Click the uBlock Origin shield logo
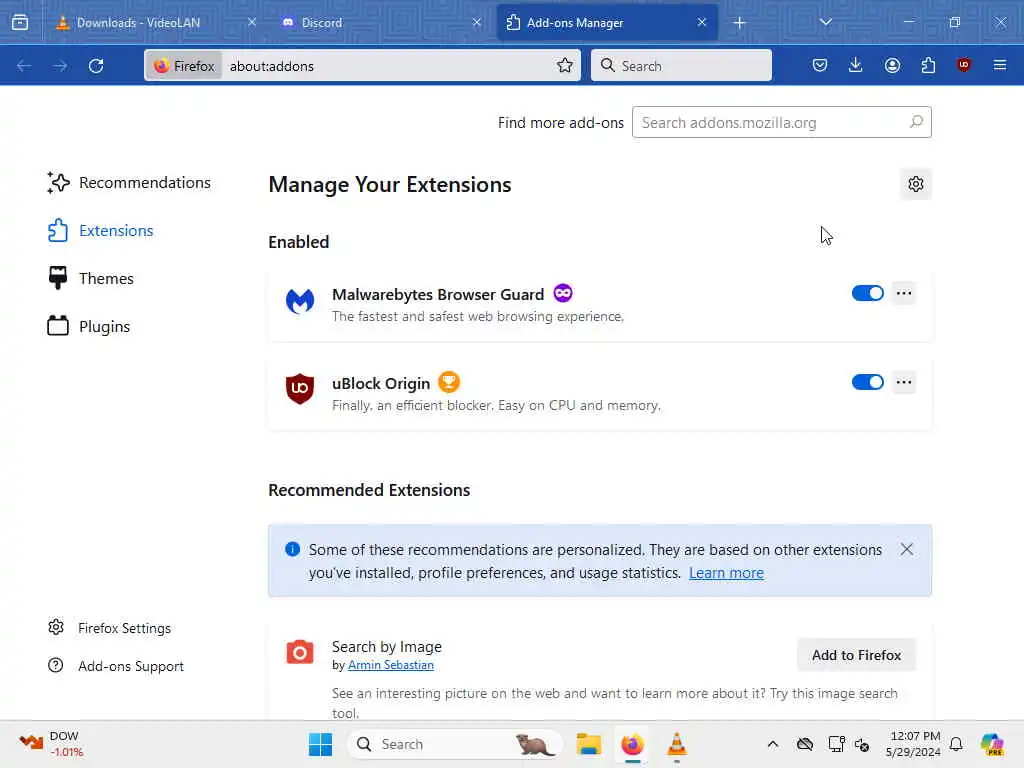 (300, 389)
